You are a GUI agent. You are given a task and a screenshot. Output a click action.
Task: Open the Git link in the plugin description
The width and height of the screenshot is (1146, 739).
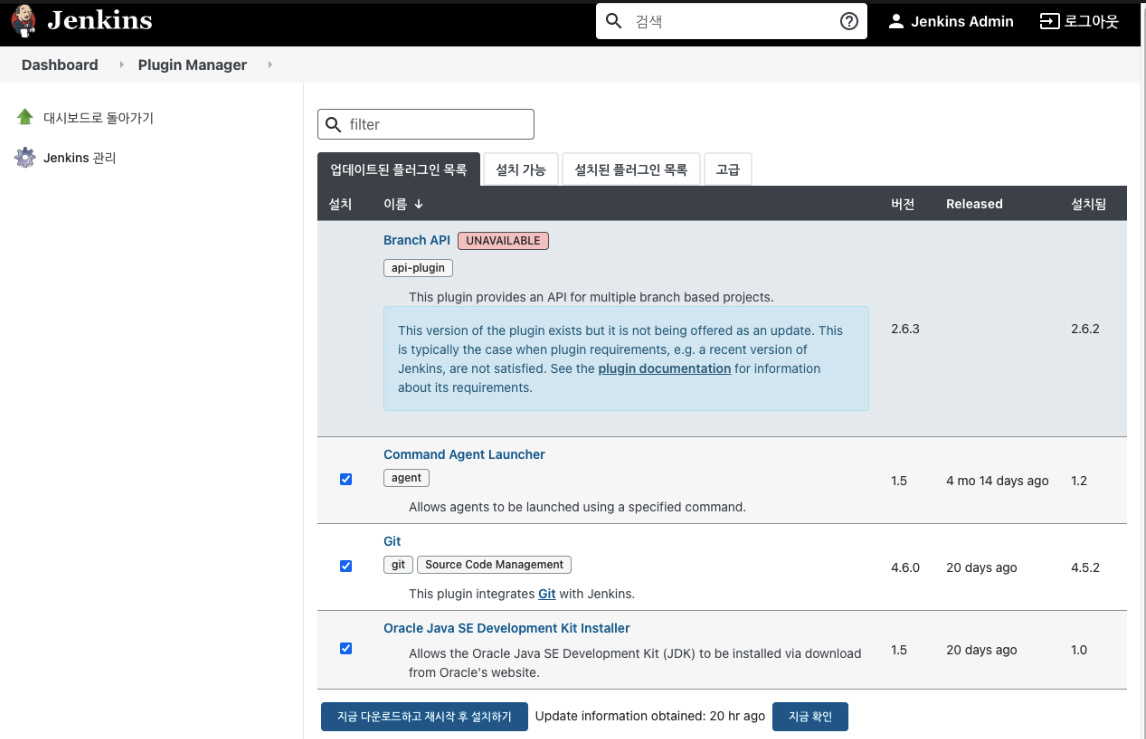547,594
